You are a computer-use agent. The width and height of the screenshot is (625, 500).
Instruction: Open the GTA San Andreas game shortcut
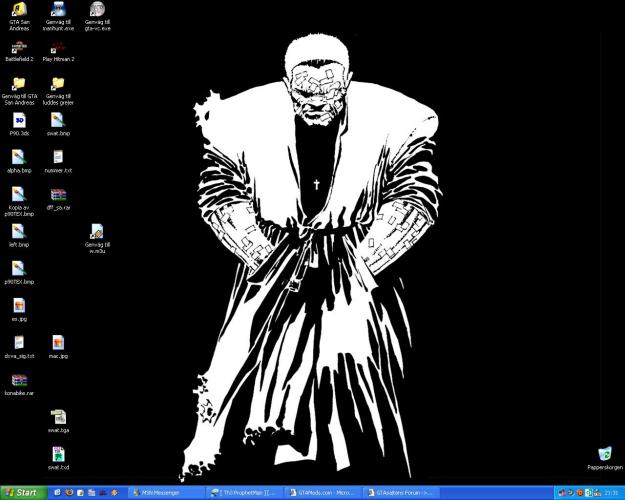pos(19,11)
